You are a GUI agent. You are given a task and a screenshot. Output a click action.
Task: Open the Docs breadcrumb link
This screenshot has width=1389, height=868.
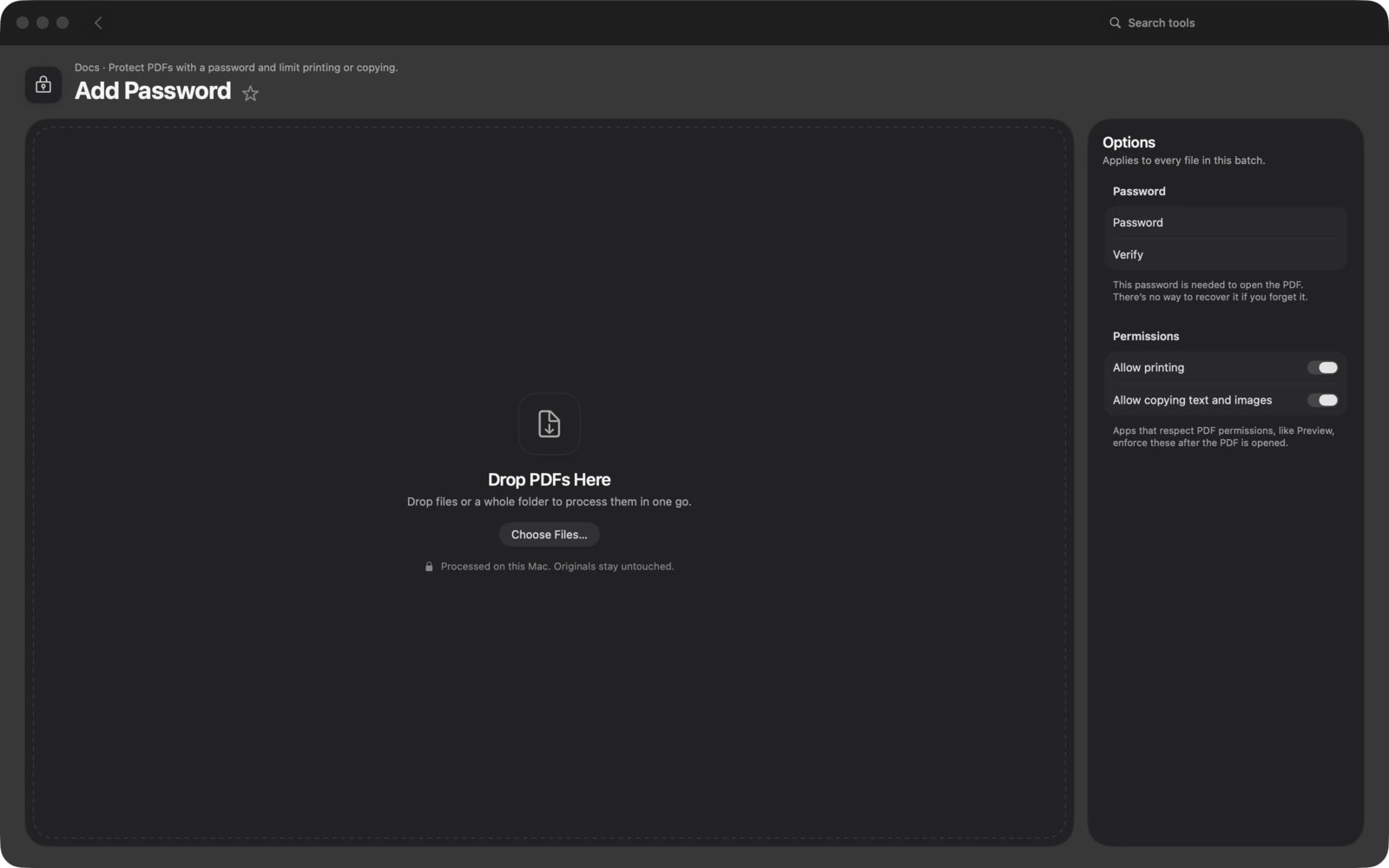87,68
